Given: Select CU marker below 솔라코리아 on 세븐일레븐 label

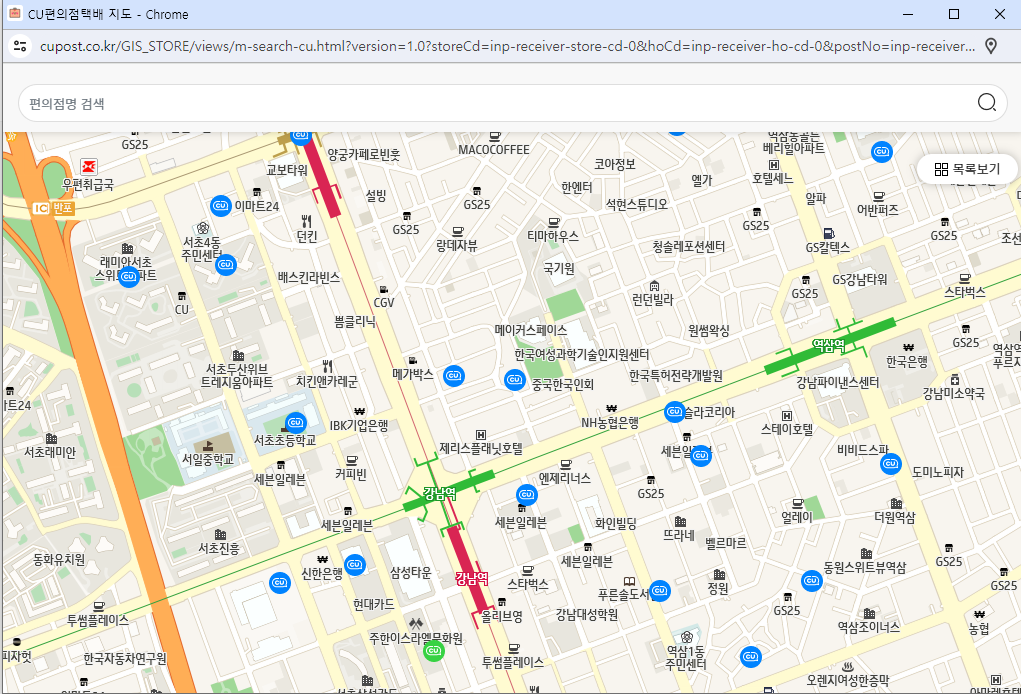Looking at the screenshot, I should coord(701,456).
